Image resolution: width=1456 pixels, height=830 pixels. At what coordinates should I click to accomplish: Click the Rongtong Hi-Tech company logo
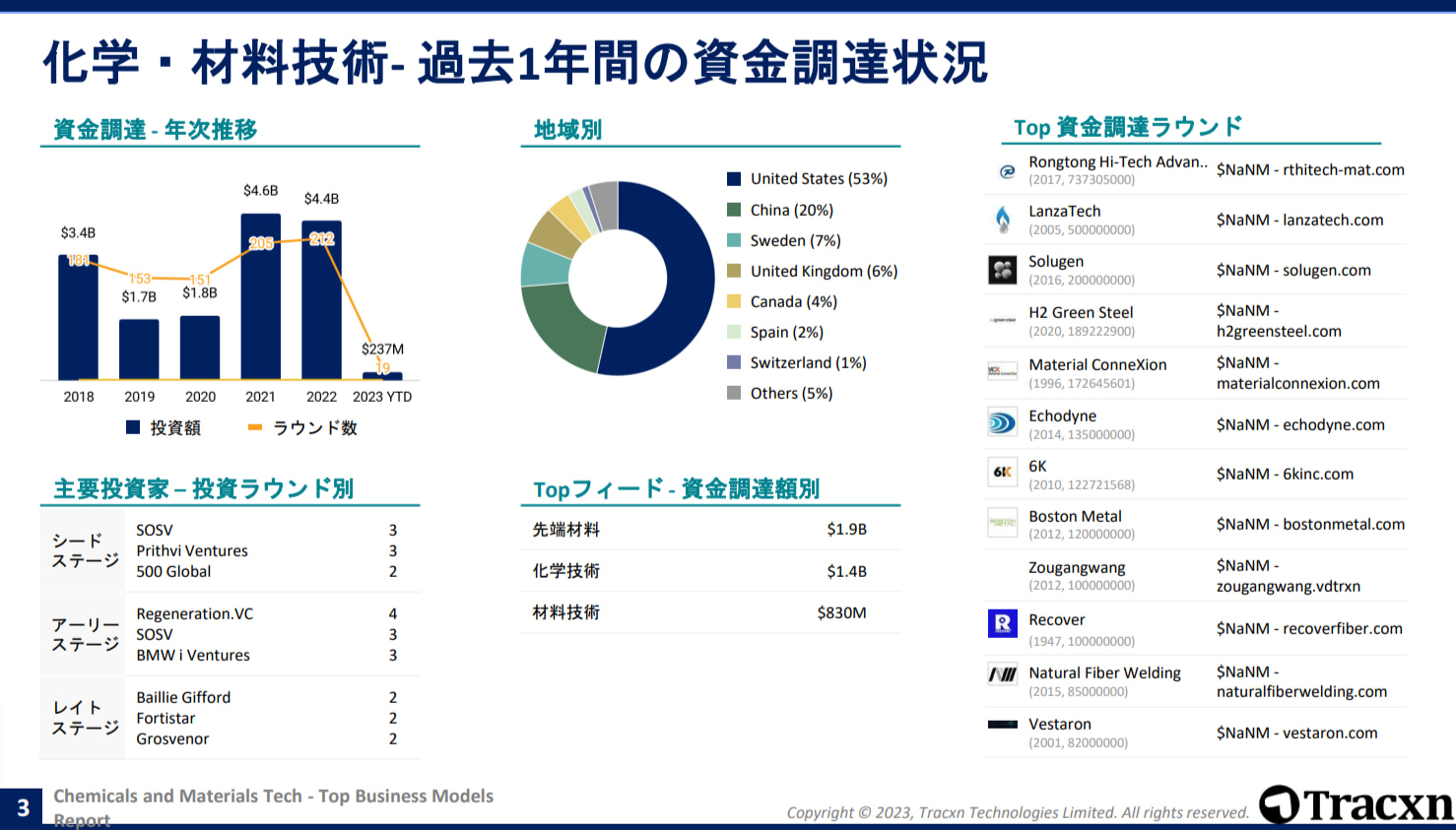(x=1007, y=171)
